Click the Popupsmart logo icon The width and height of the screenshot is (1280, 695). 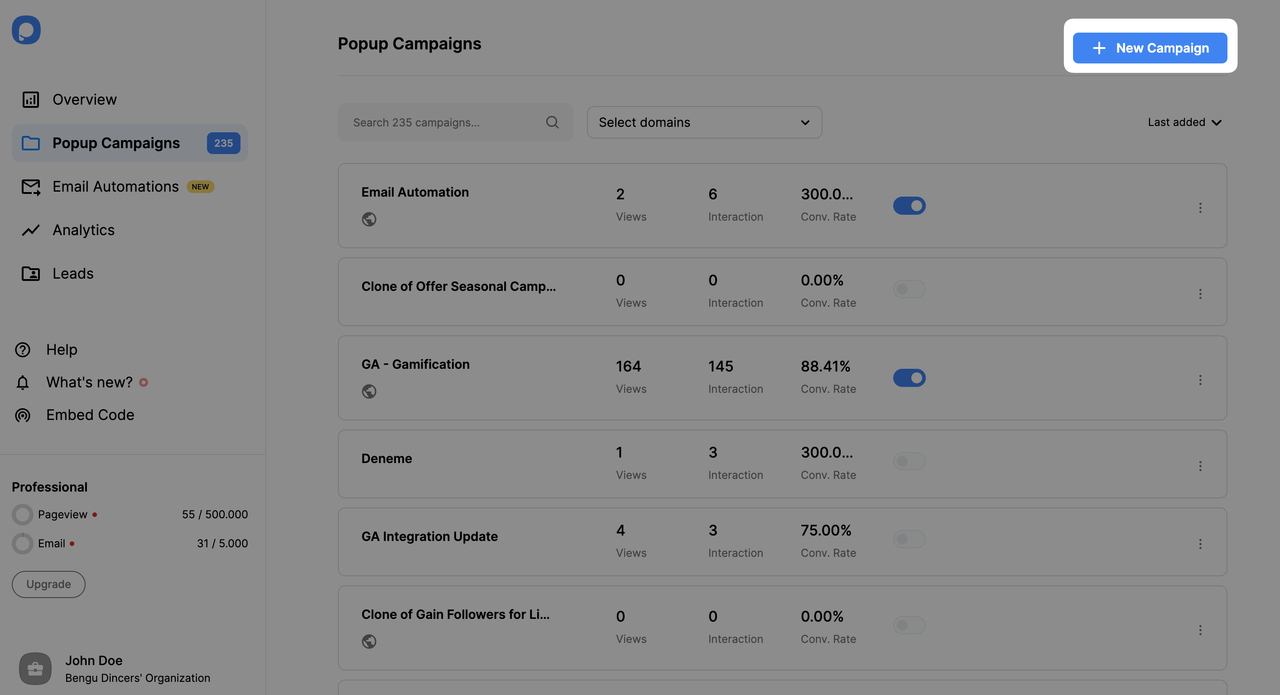pos(25,29)
